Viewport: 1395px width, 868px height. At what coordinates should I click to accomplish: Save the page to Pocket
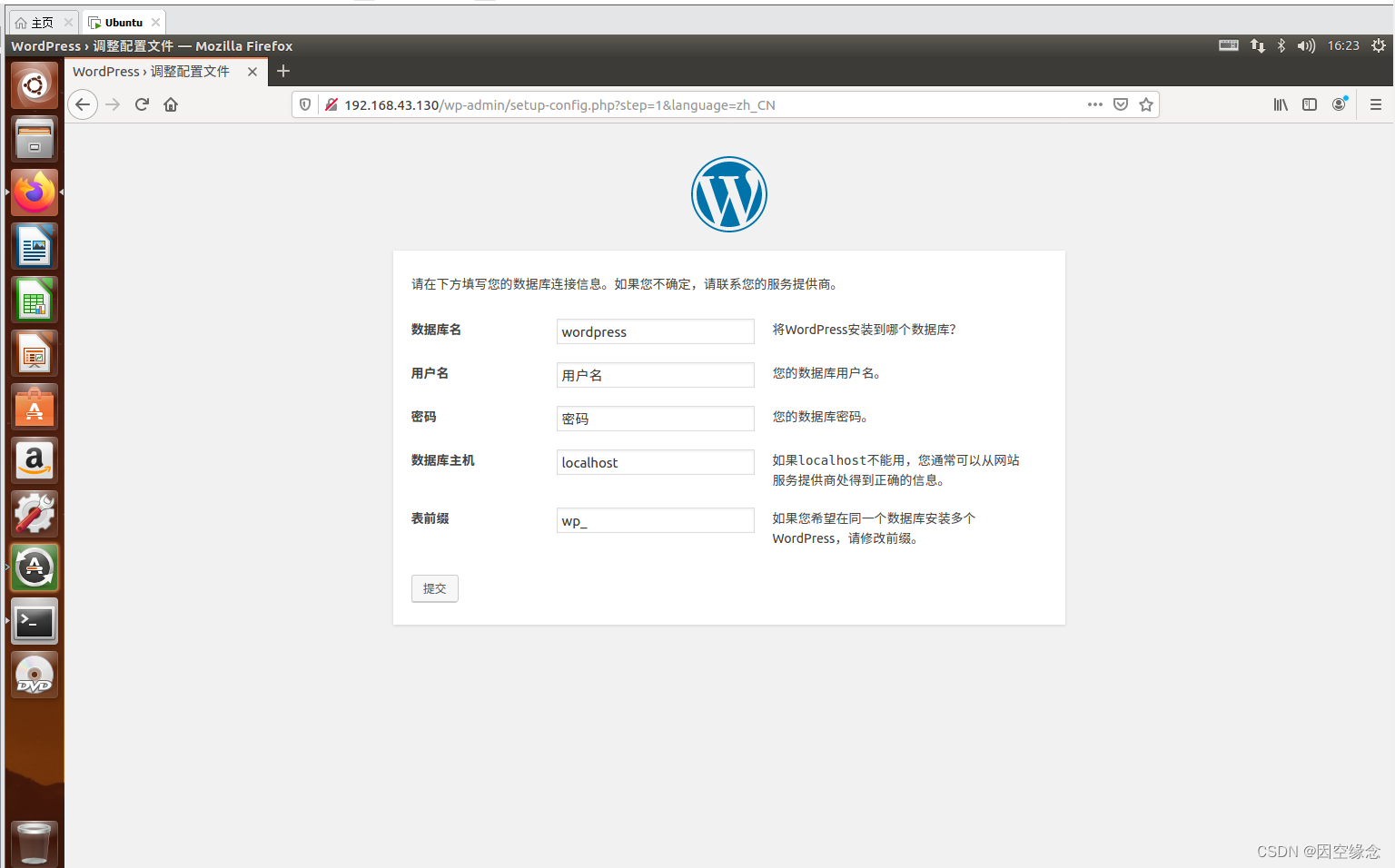point(1121,104)
